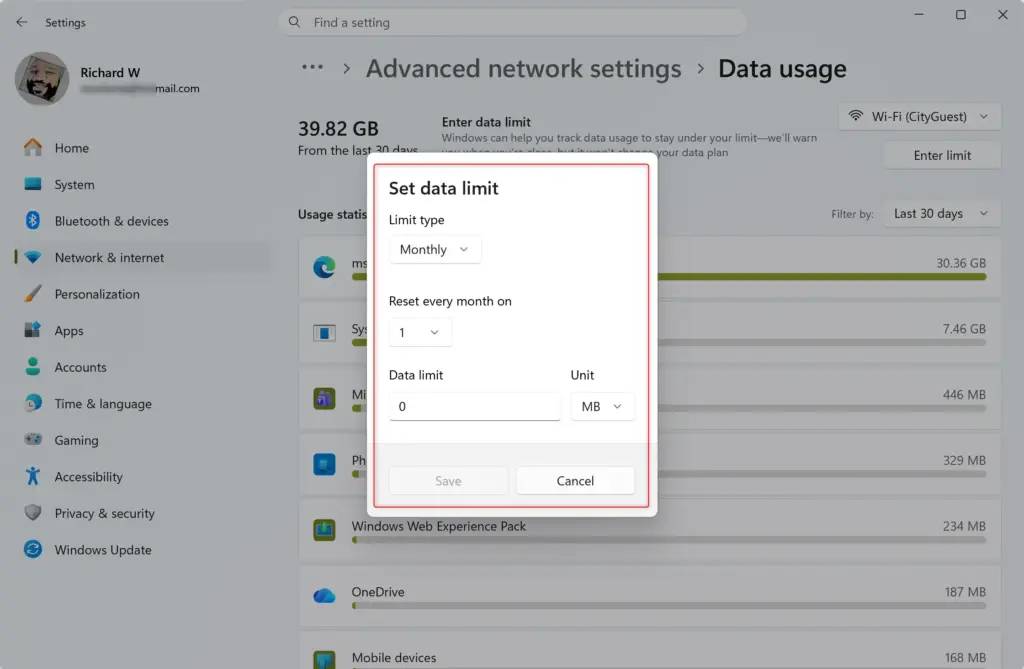Click the OneDrive usage progress bar

coord(669,606)
